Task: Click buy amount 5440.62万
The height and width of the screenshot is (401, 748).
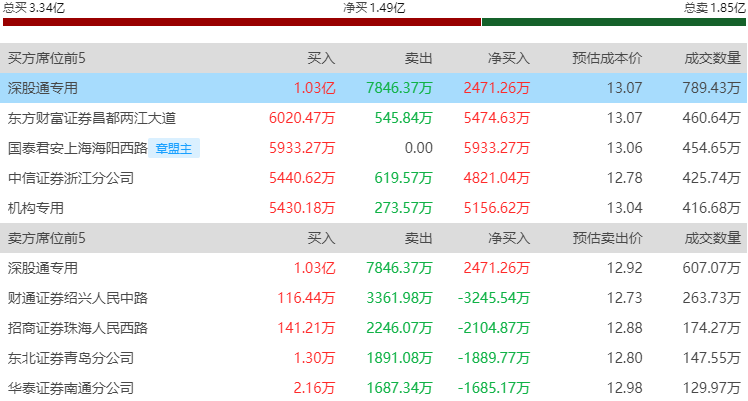Action: point(302,178)
